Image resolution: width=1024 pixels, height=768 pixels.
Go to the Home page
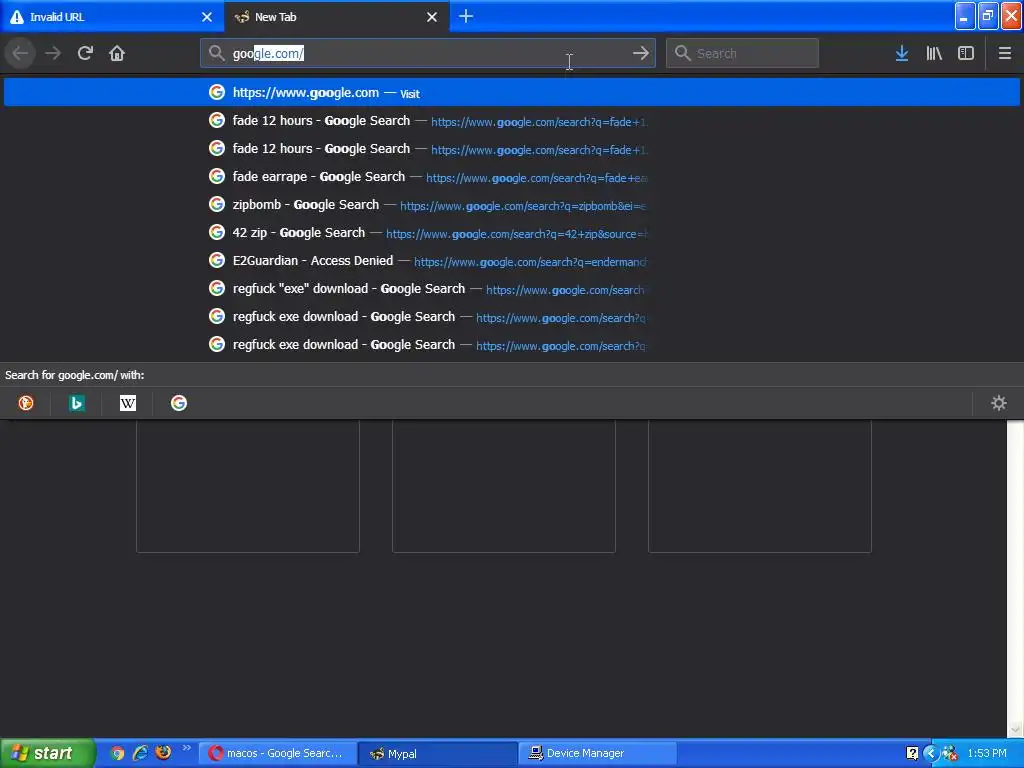(x=117, y=53)
